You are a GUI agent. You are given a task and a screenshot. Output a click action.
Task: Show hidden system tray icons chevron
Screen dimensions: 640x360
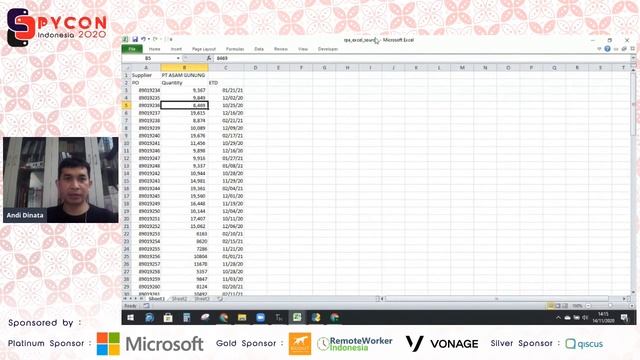(558, 318)
